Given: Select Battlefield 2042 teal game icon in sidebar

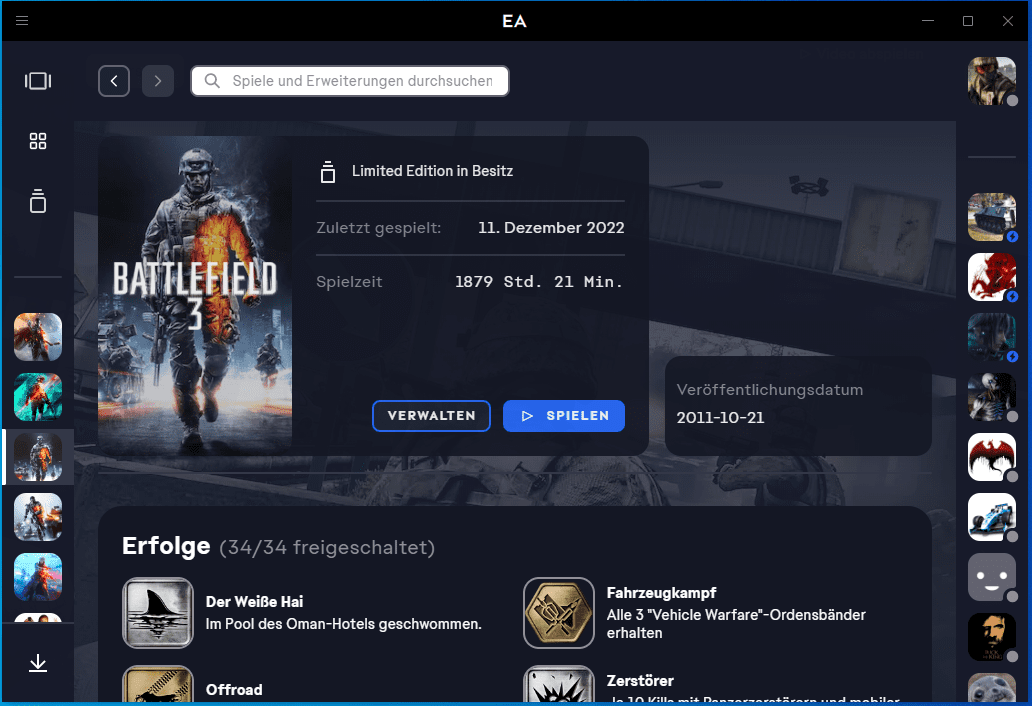Looking at the screenshot, I should coord(38,397).
